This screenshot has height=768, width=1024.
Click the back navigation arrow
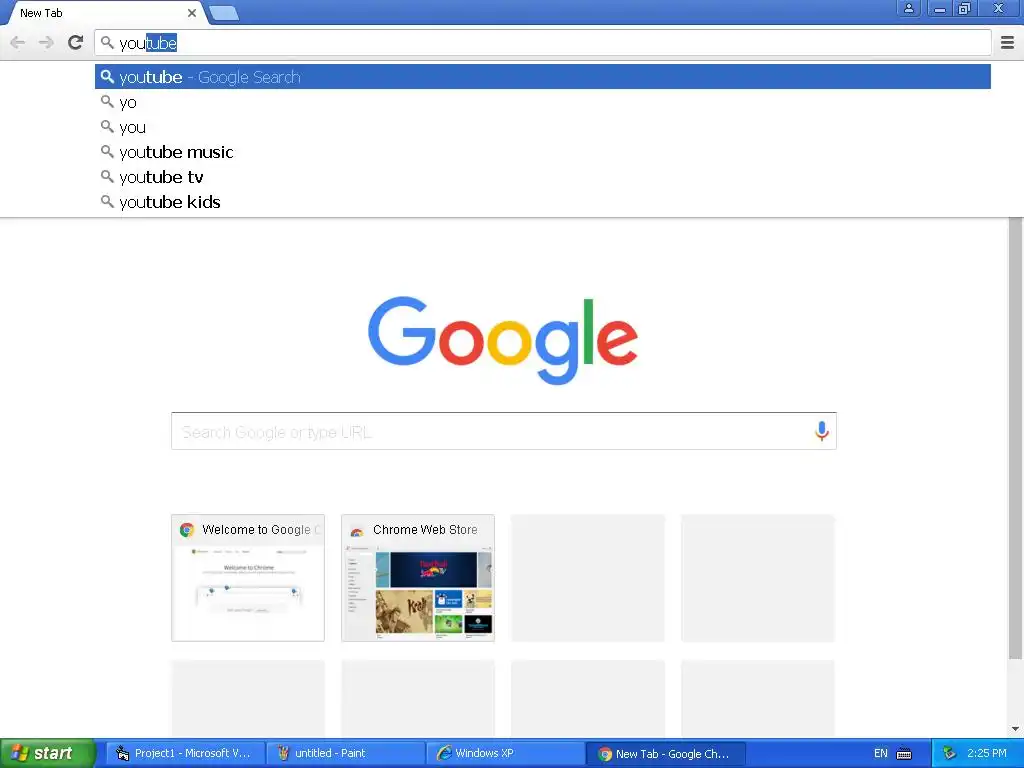point(18,43)
